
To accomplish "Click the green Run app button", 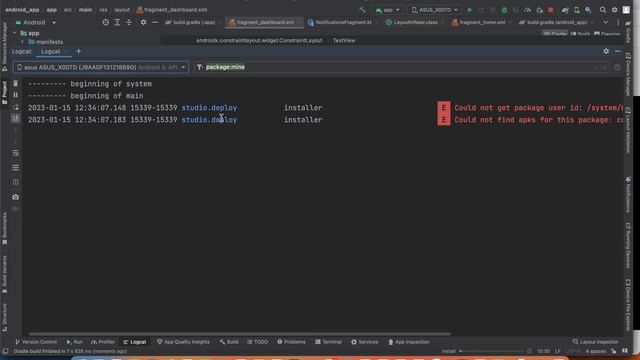I will (470, 10).
